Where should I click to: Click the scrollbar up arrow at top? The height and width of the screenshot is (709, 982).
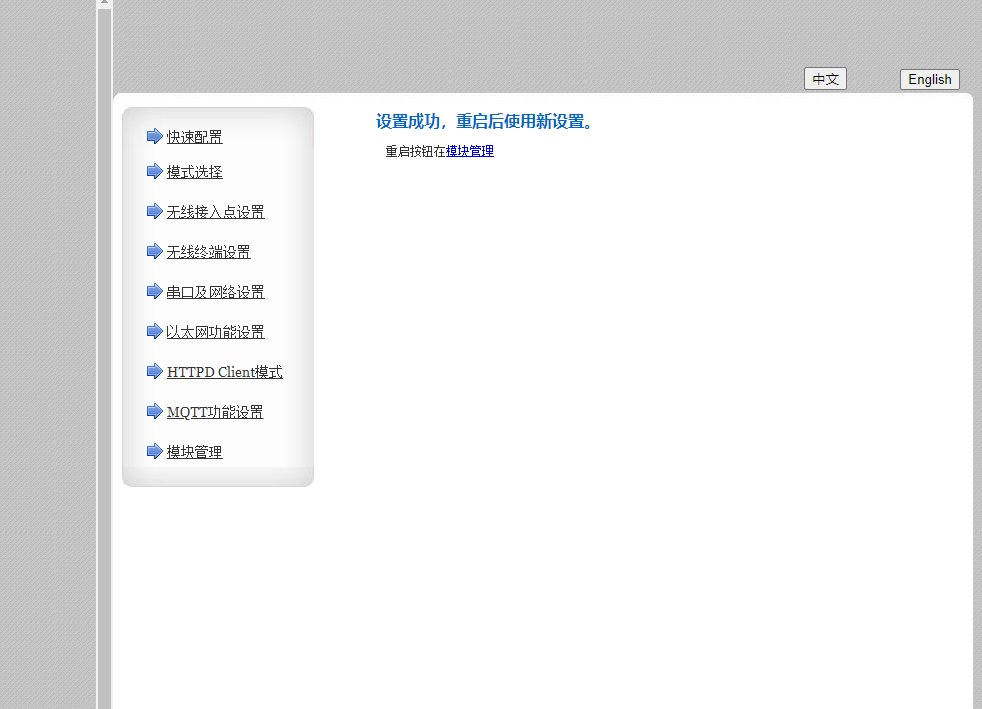tap(104, 4)
